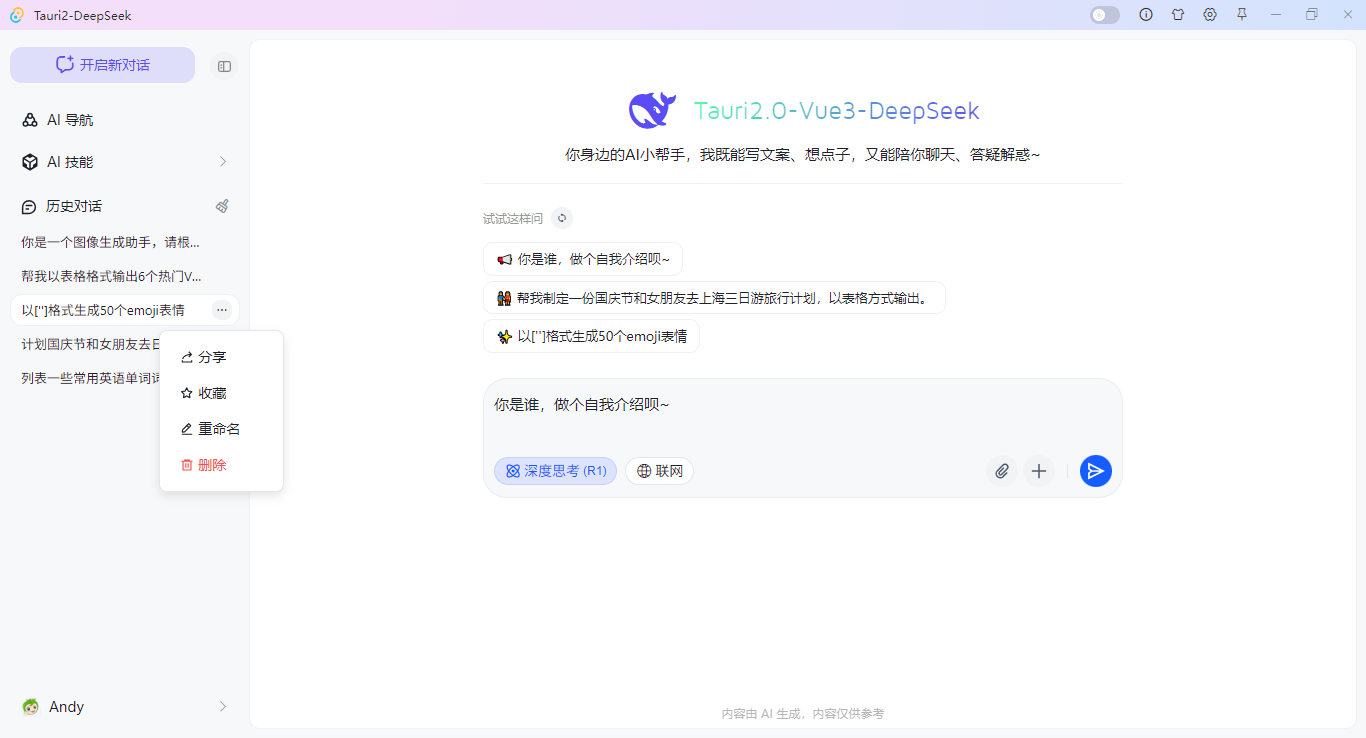Open the '...' menu on the emoji chat item
Image resolution: width=1366 pixels, height=738 pixels.
point(221,310)
